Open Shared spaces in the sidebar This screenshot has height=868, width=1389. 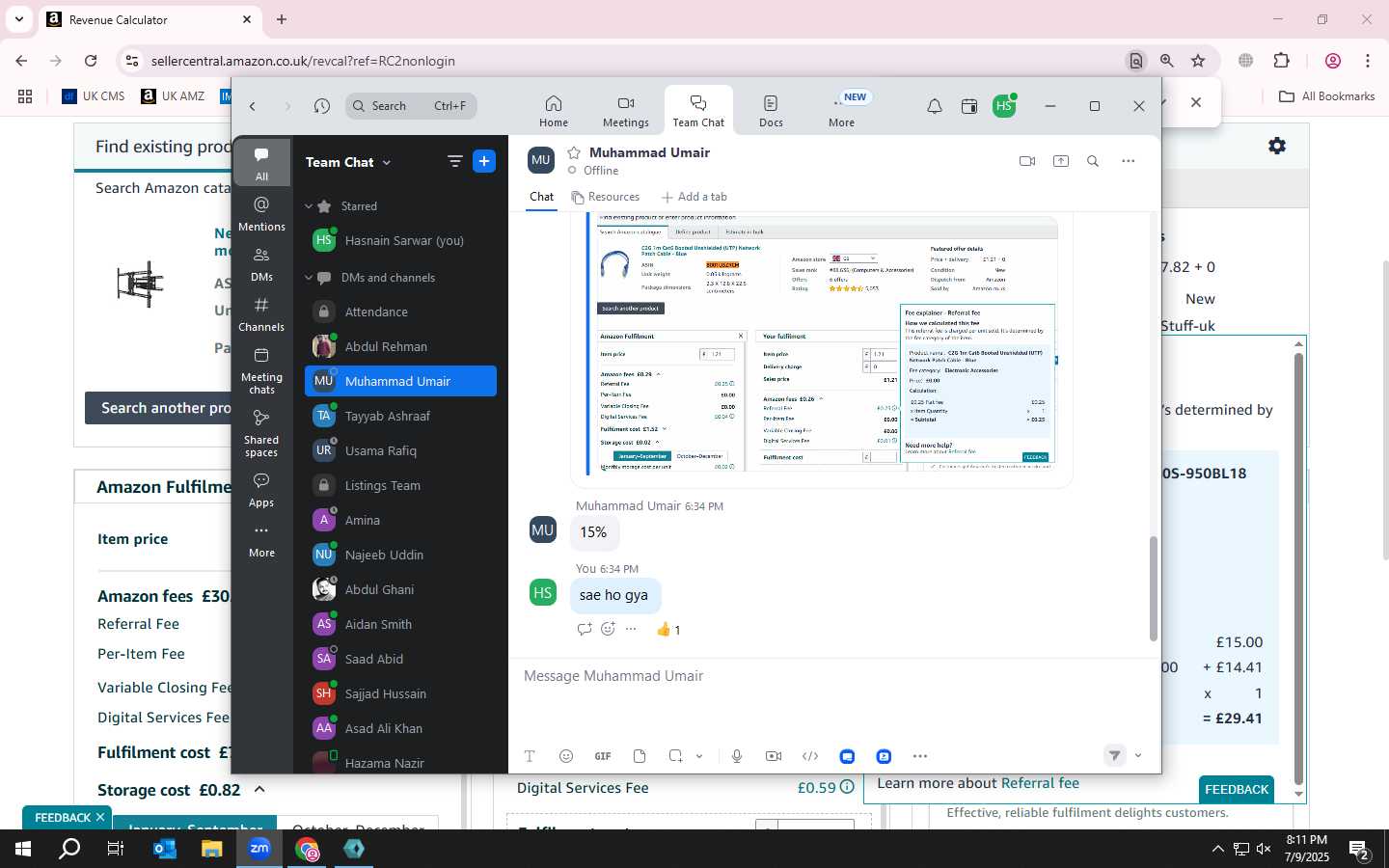coord(261,433)
